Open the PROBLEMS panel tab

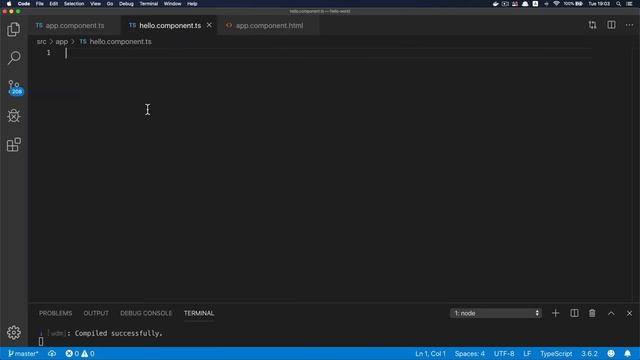coord(56,313)
